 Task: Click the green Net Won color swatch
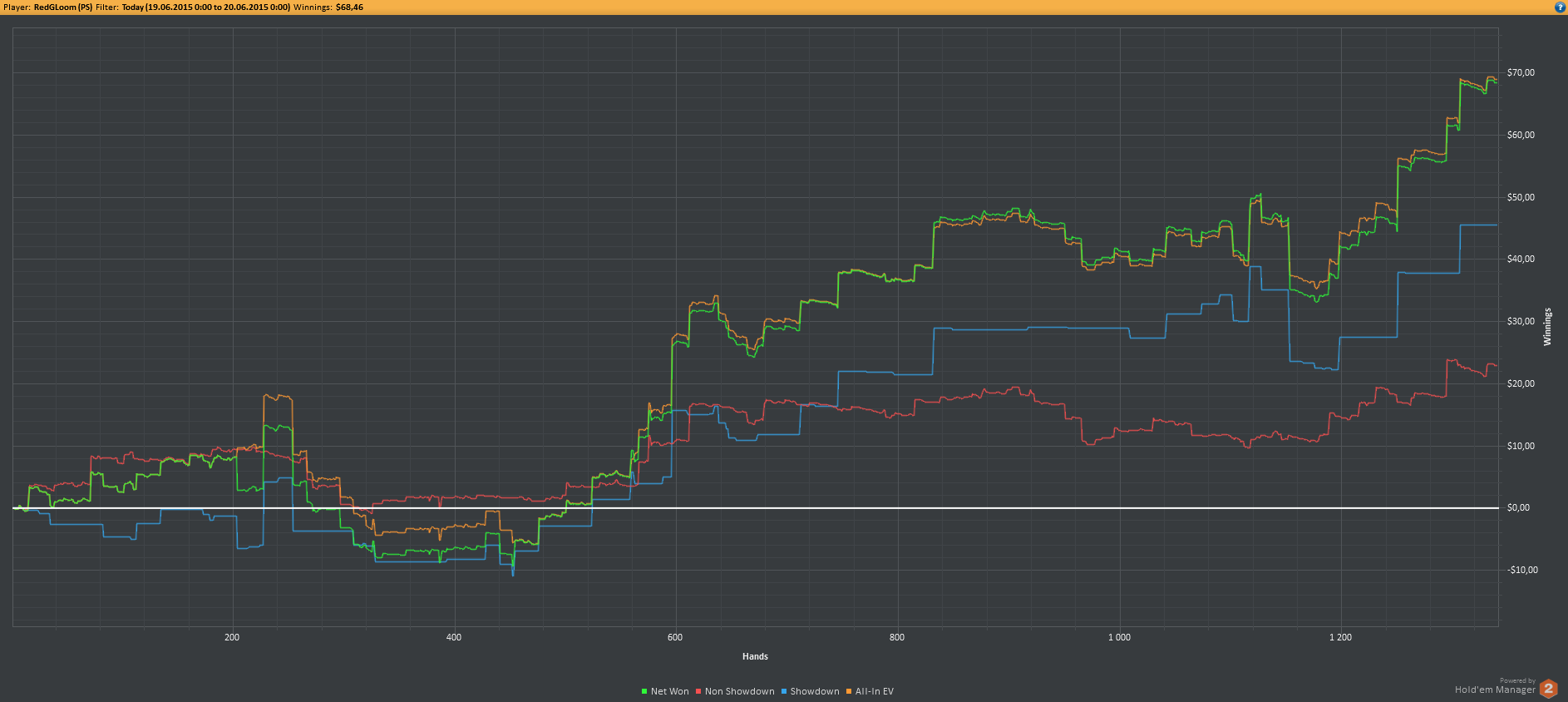pos(644,691)
